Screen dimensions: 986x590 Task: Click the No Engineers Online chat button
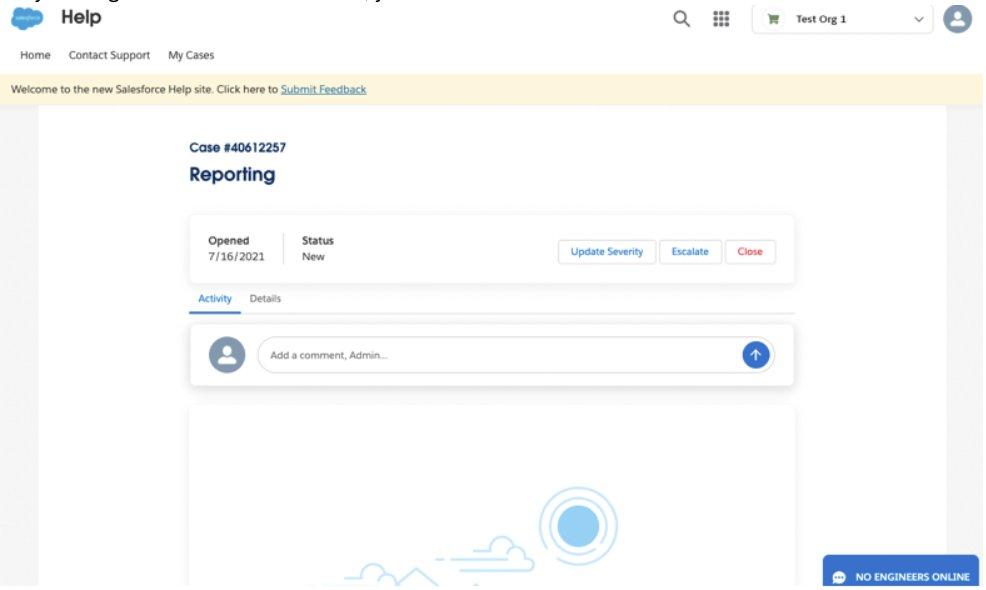tap(900, 572)
